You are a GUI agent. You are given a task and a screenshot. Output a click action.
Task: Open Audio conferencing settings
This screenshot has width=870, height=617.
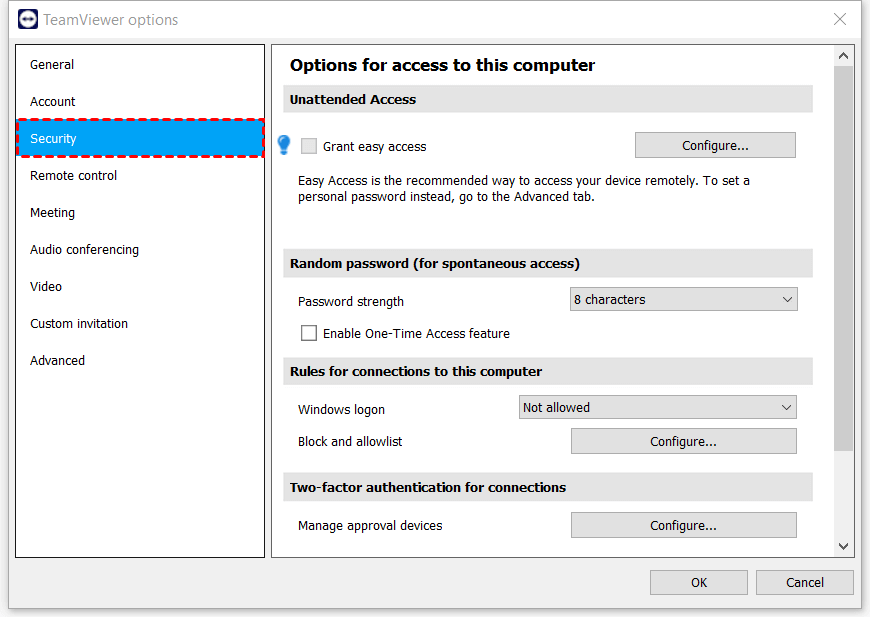[85, 250]
